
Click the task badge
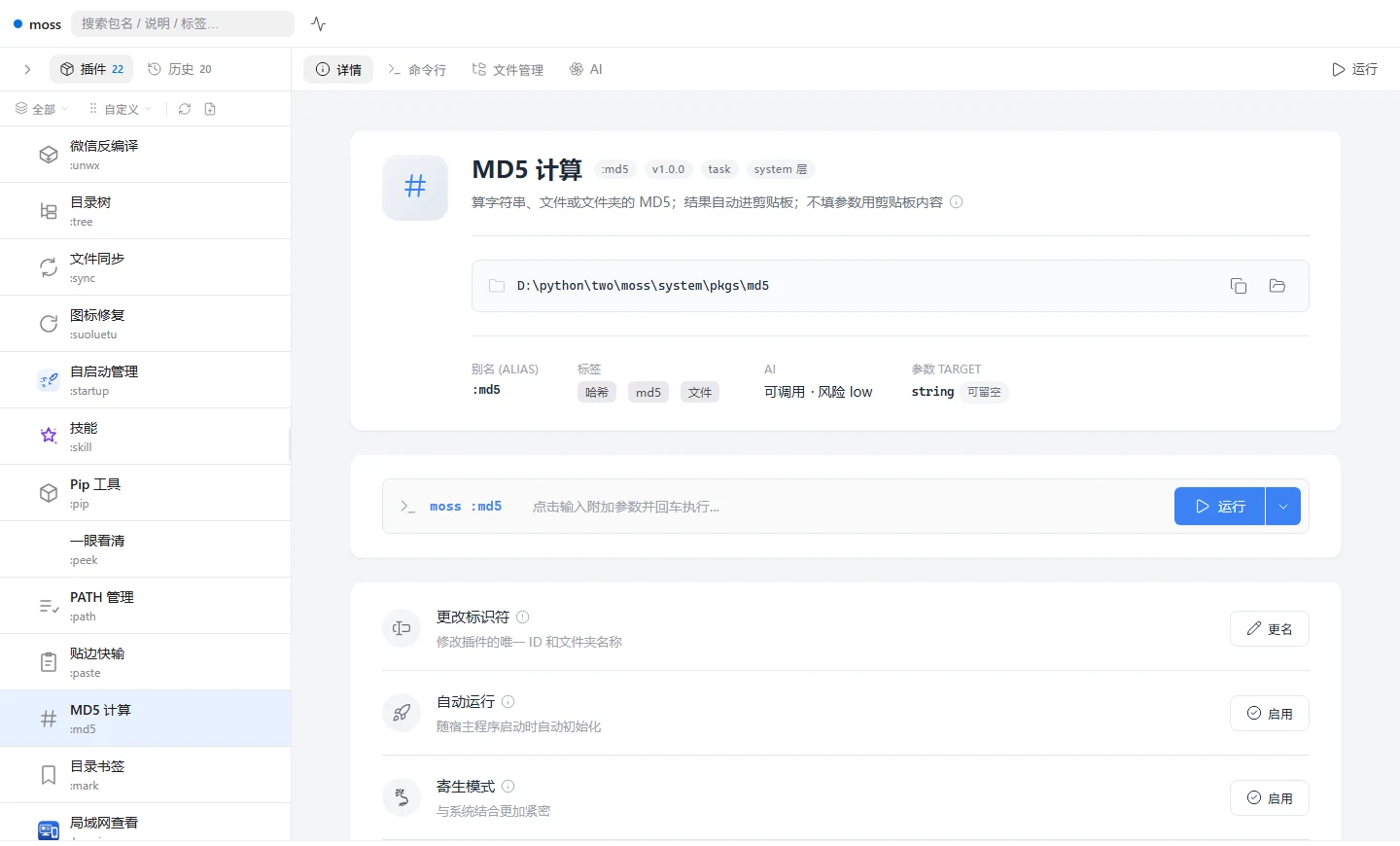click(719, 169)
